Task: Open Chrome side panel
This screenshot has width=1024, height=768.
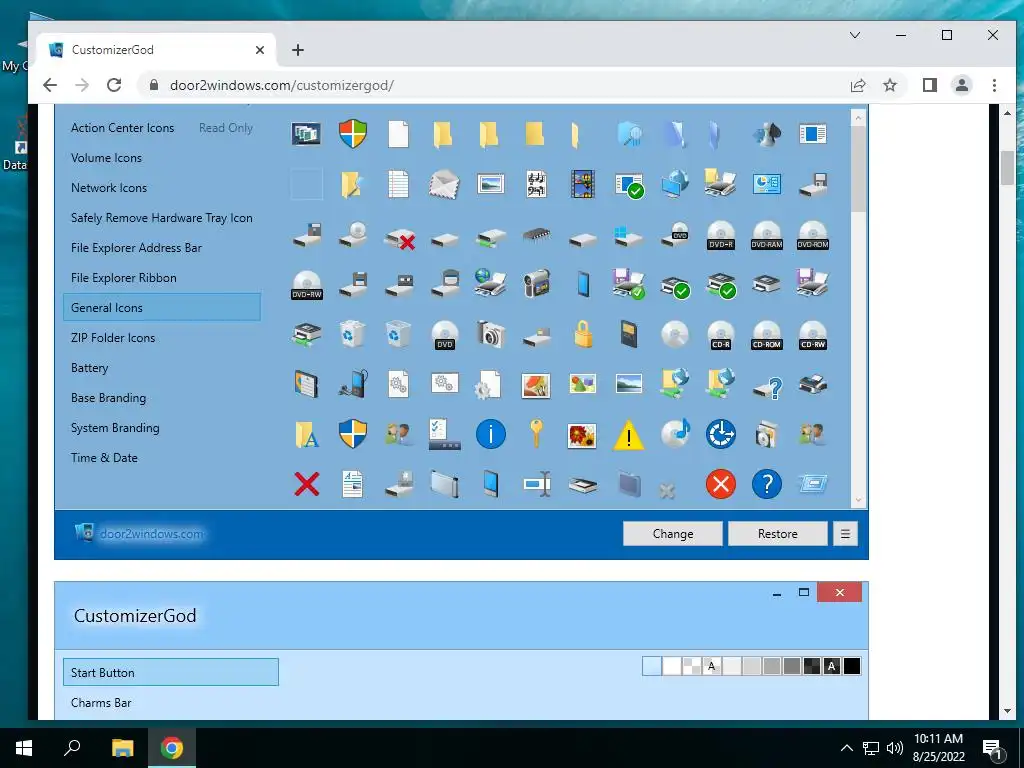Action: 930,86
